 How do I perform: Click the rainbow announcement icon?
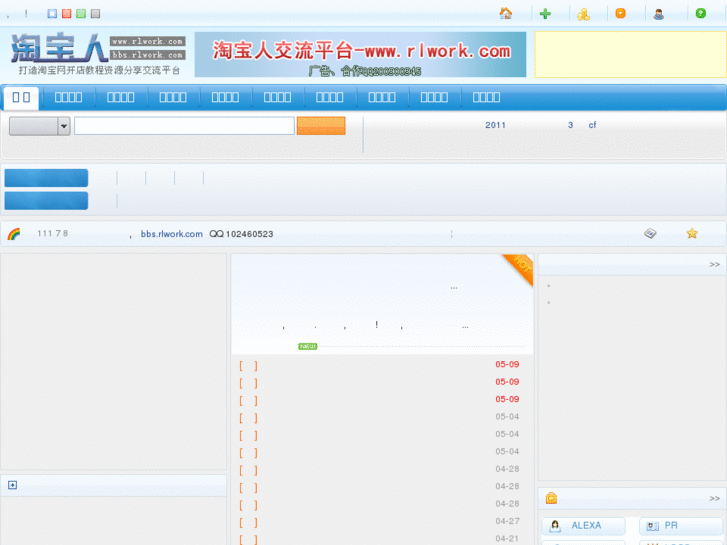pyautogui.click(x=14, y=234)
